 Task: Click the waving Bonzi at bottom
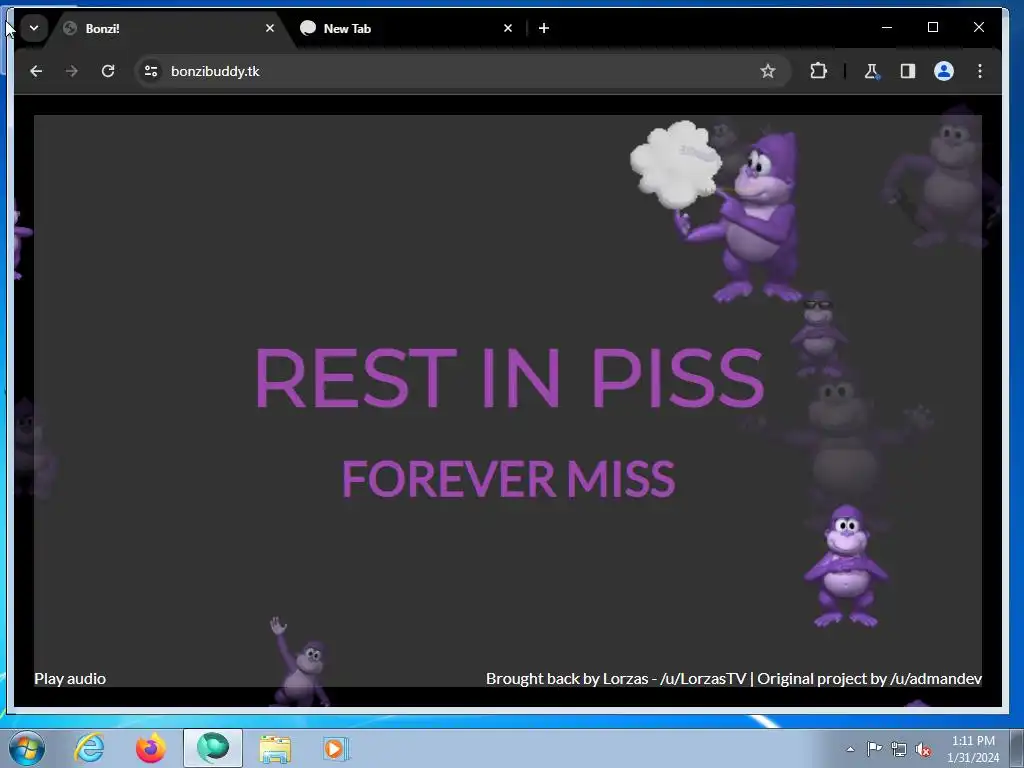[x=300, y=661]
